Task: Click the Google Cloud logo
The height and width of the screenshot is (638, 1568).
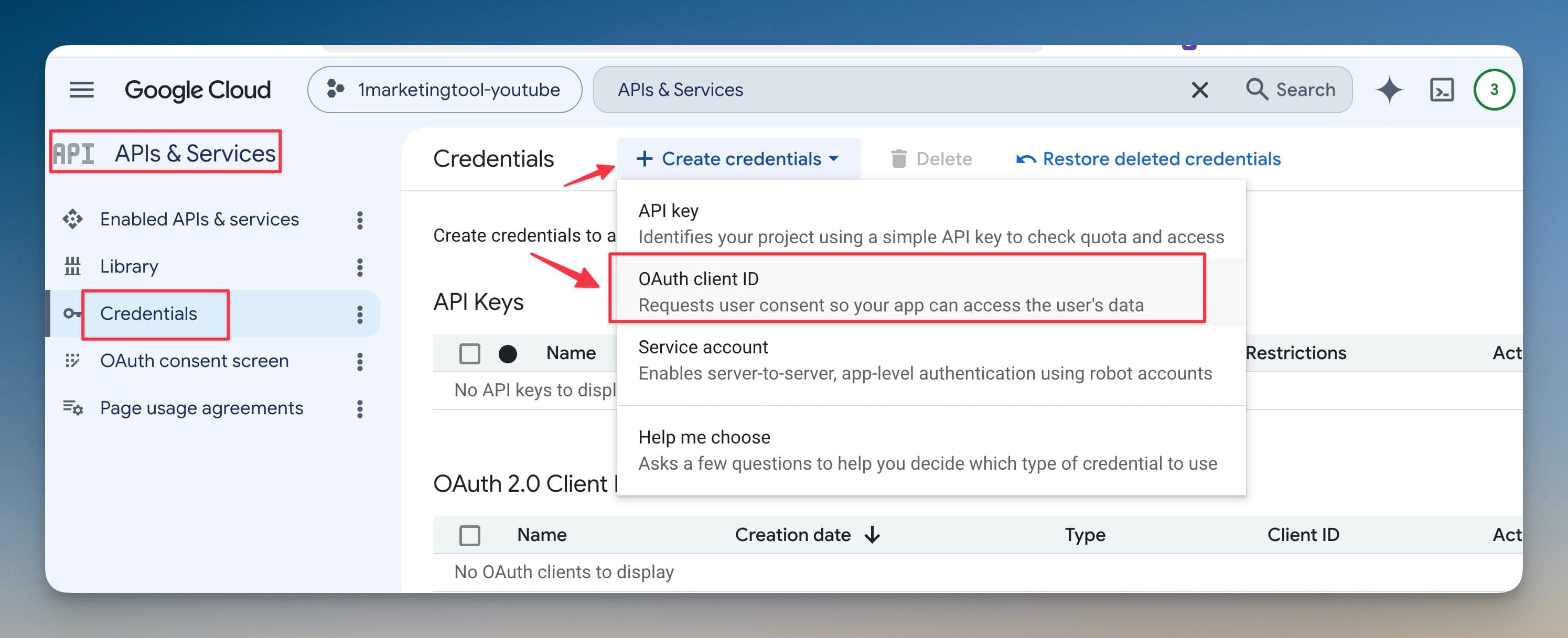Action: [x=197, y=90]
